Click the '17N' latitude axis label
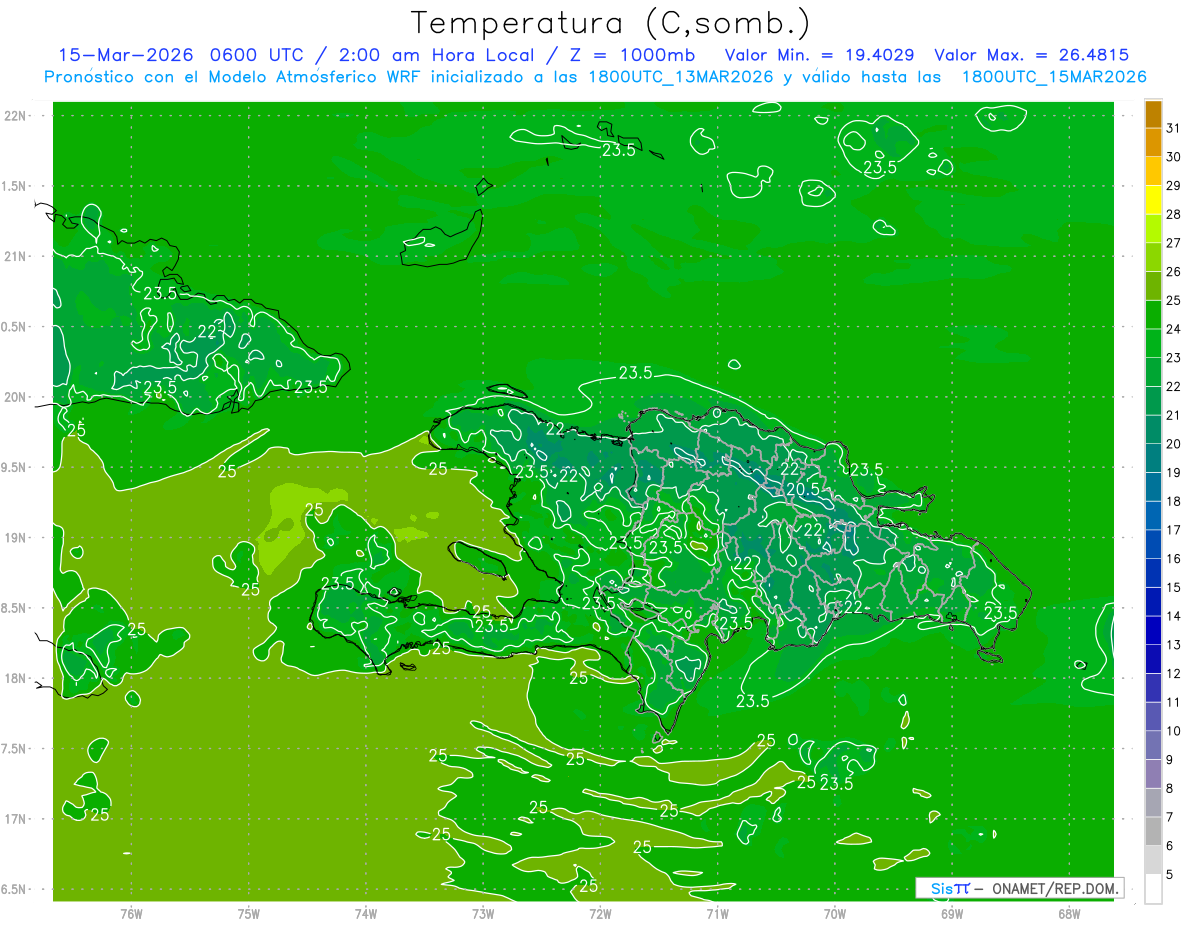The height and width of the screenshot is (927, 1200). [15, 819]
